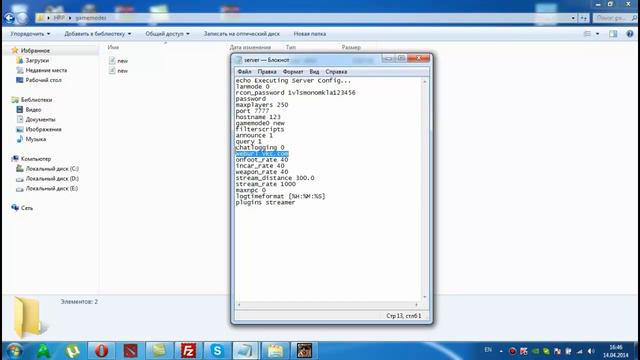This screenshot has height=360, width=640.
Task: Click the network signal tray icon
Action: (580, 351)
